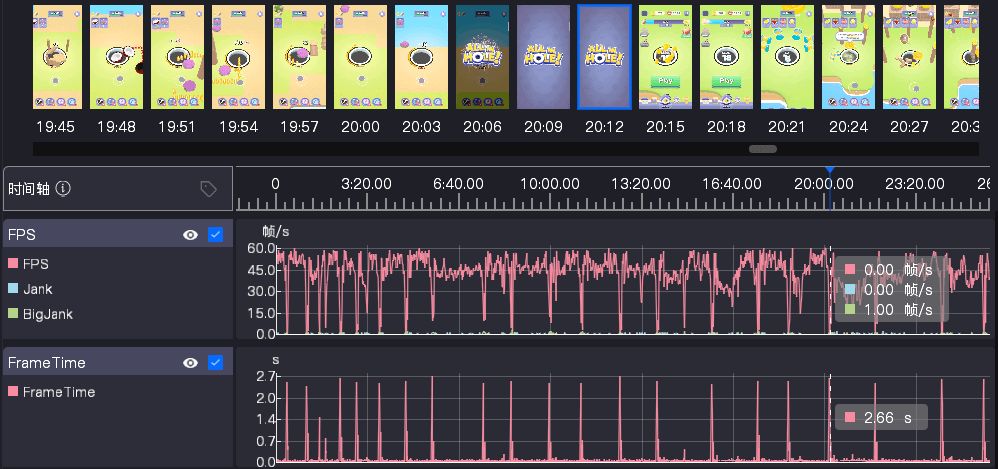This screenshot has height=469, width=998.
Task: Click the highlighted 20:12 thumbnail
Action: click(x=604, y=57)
